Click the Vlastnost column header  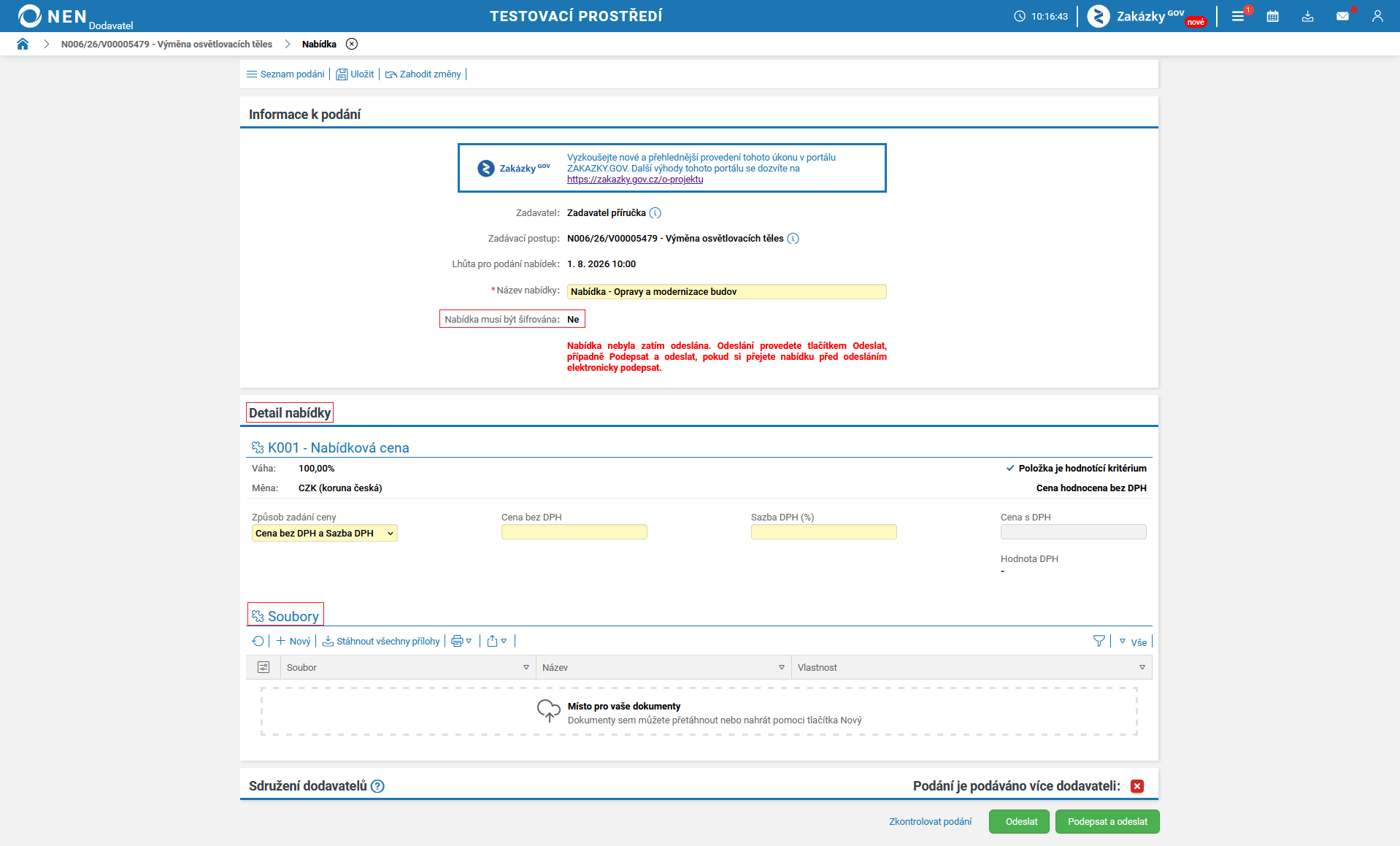point(972,667)
